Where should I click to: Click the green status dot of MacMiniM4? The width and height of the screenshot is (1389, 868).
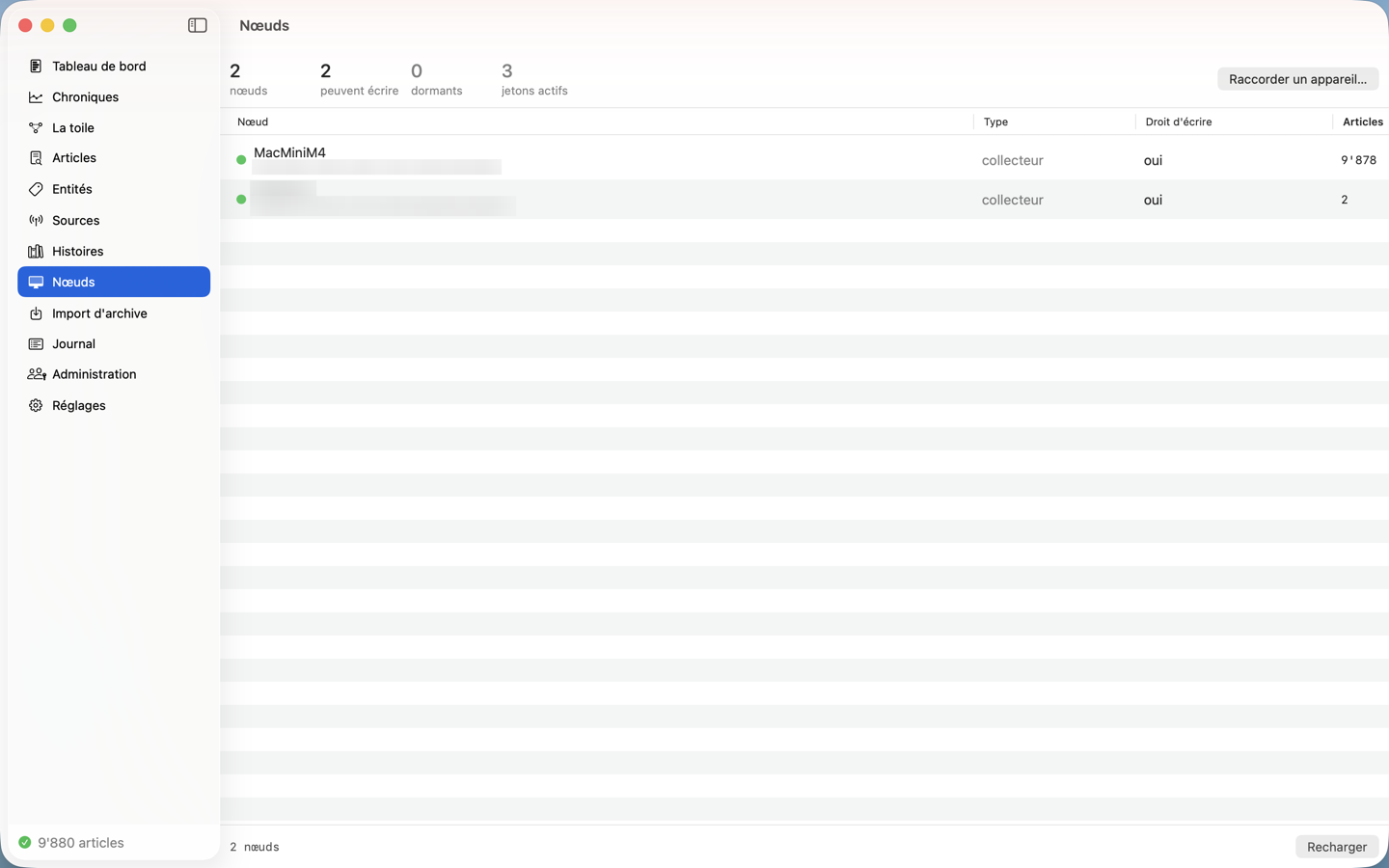click(x=241, y=160)
